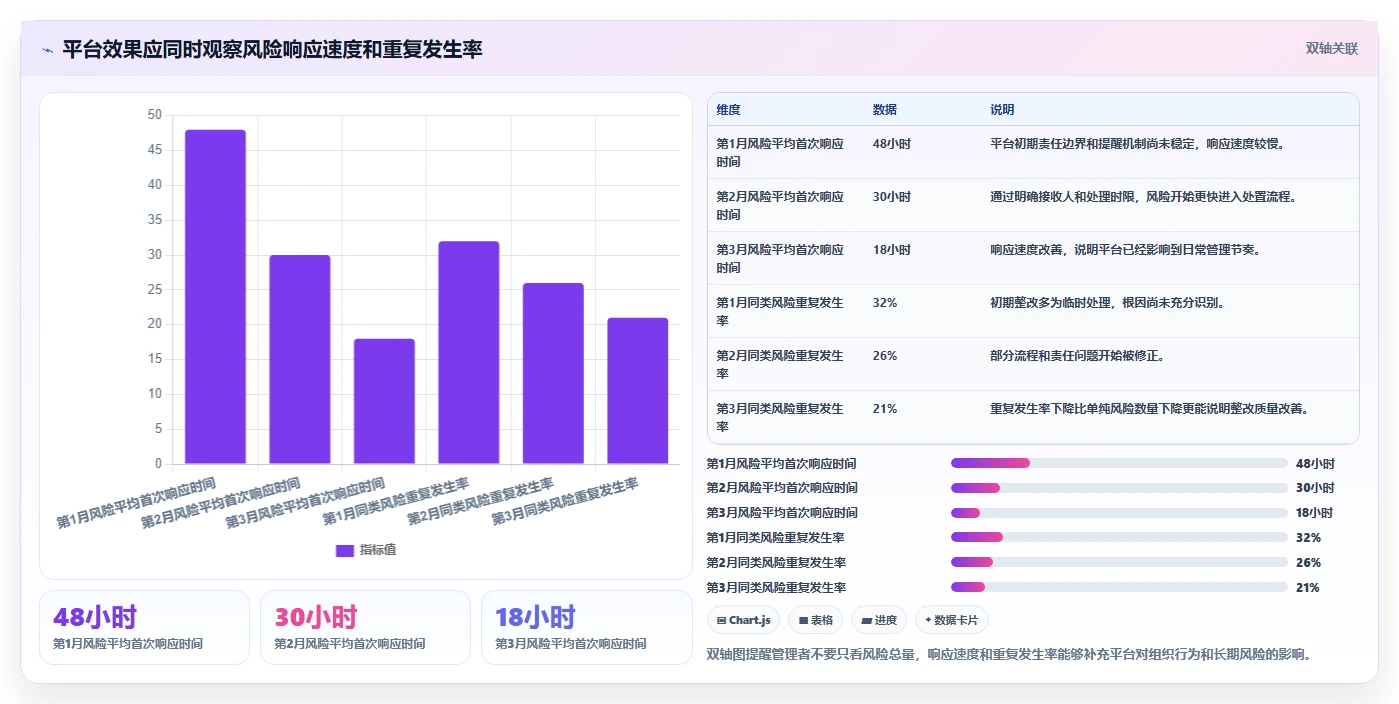Click the chart bar for 第1月同类风险重复发生率
The image size is (1399, 704).
tap(468, 353)
